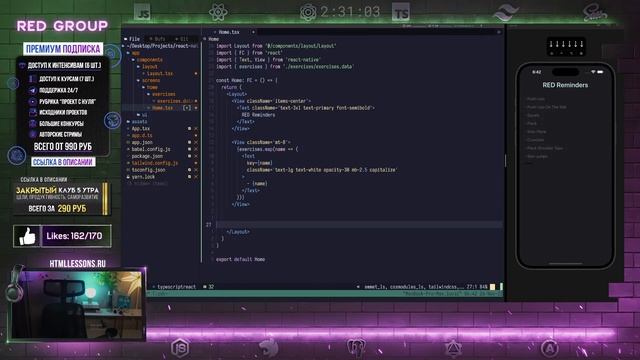
Task: Collapse the home folder
Action: (151, 87)
